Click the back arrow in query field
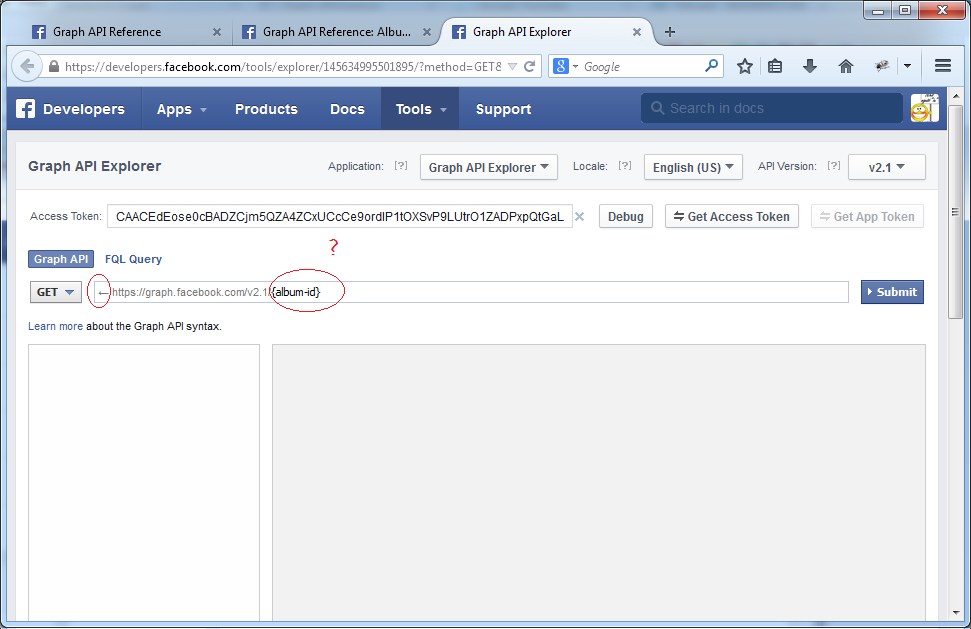 point(103,292)
